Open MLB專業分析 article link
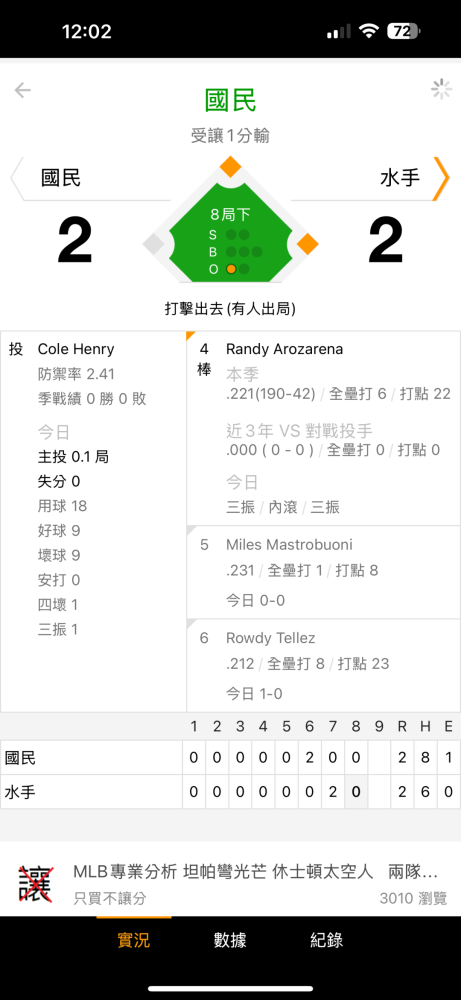461x1000 pixels. point(260,884)
